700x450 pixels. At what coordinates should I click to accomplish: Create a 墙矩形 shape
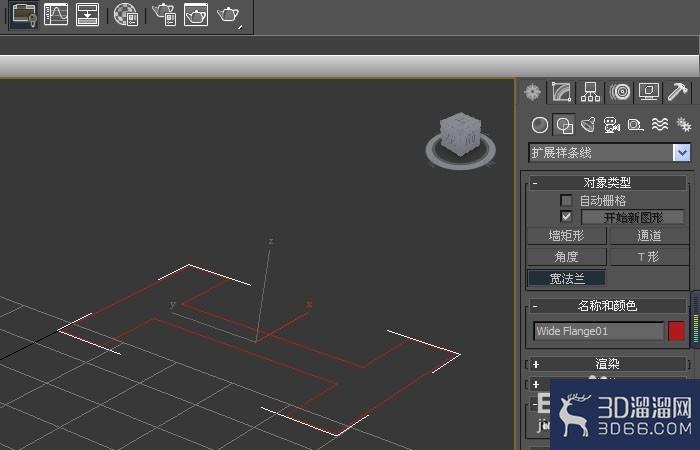pos(567,235)
